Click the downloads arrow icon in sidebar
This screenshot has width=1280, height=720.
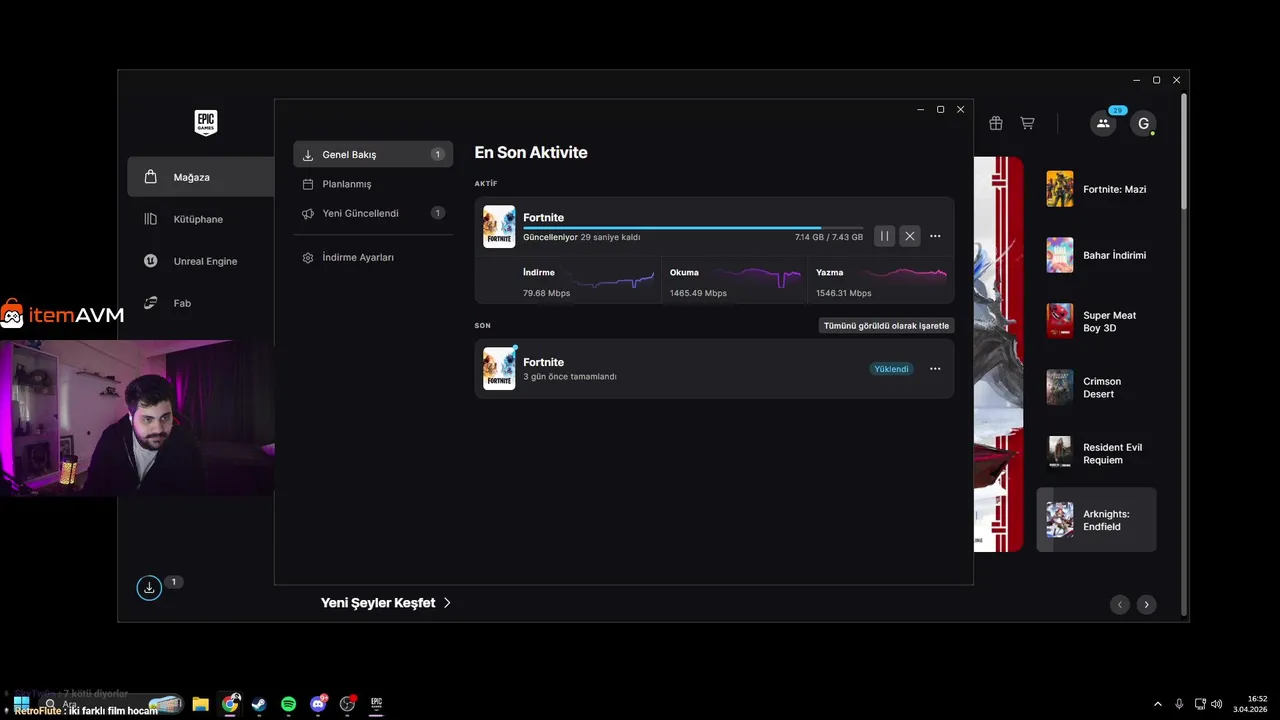tap(149, 587)
